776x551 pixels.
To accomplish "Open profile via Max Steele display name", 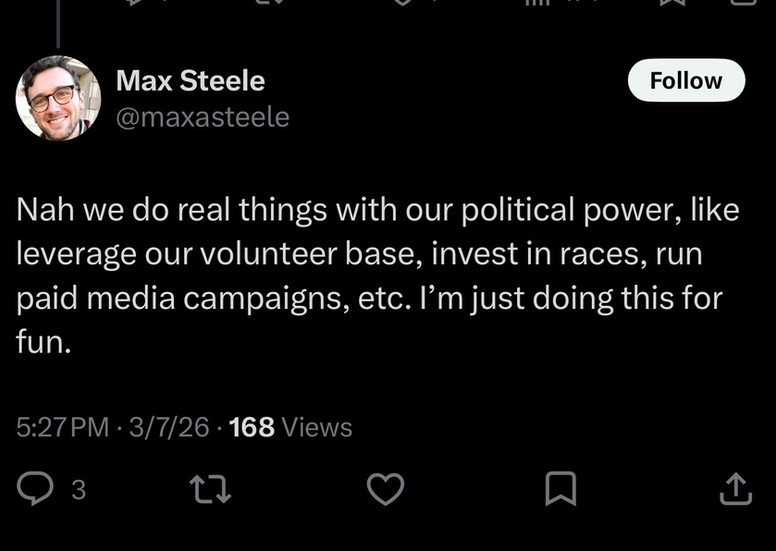I will click(191, 80).
